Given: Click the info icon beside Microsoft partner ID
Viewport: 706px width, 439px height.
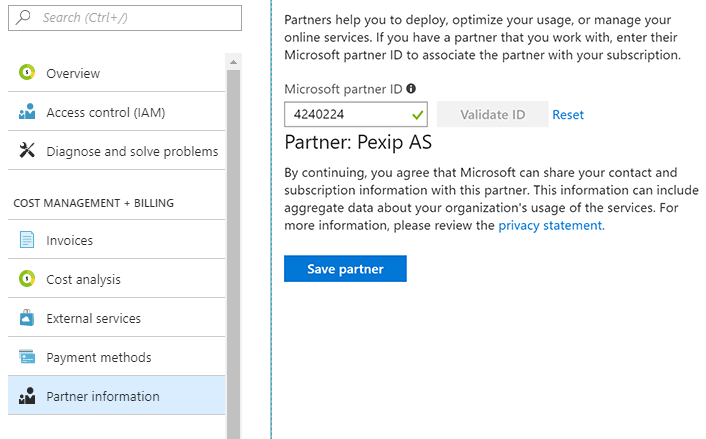Looking at the screenshot, I should pyautogui.click(x=411, y=89).
